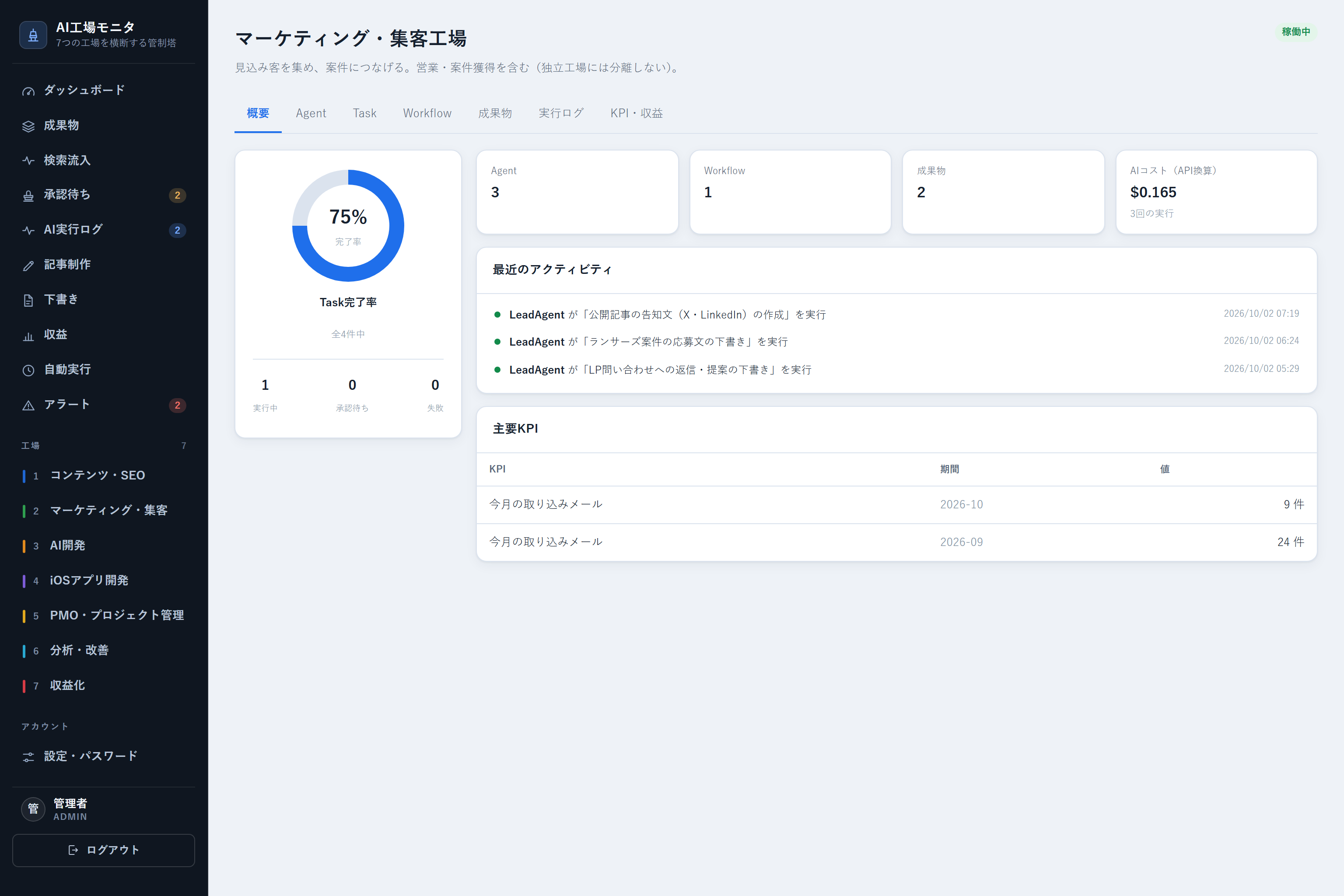Viewport: 1344px width, 896px height.
Task: Open the Task tab
Action: coord(364,114)
